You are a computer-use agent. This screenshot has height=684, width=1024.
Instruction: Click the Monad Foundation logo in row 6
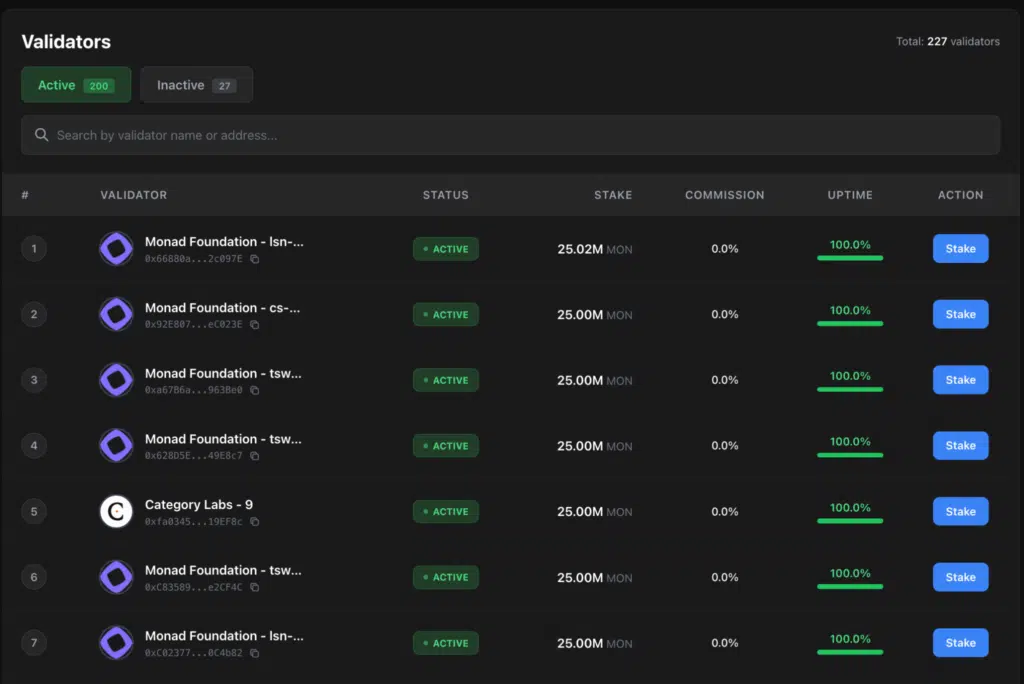[116, 577]
